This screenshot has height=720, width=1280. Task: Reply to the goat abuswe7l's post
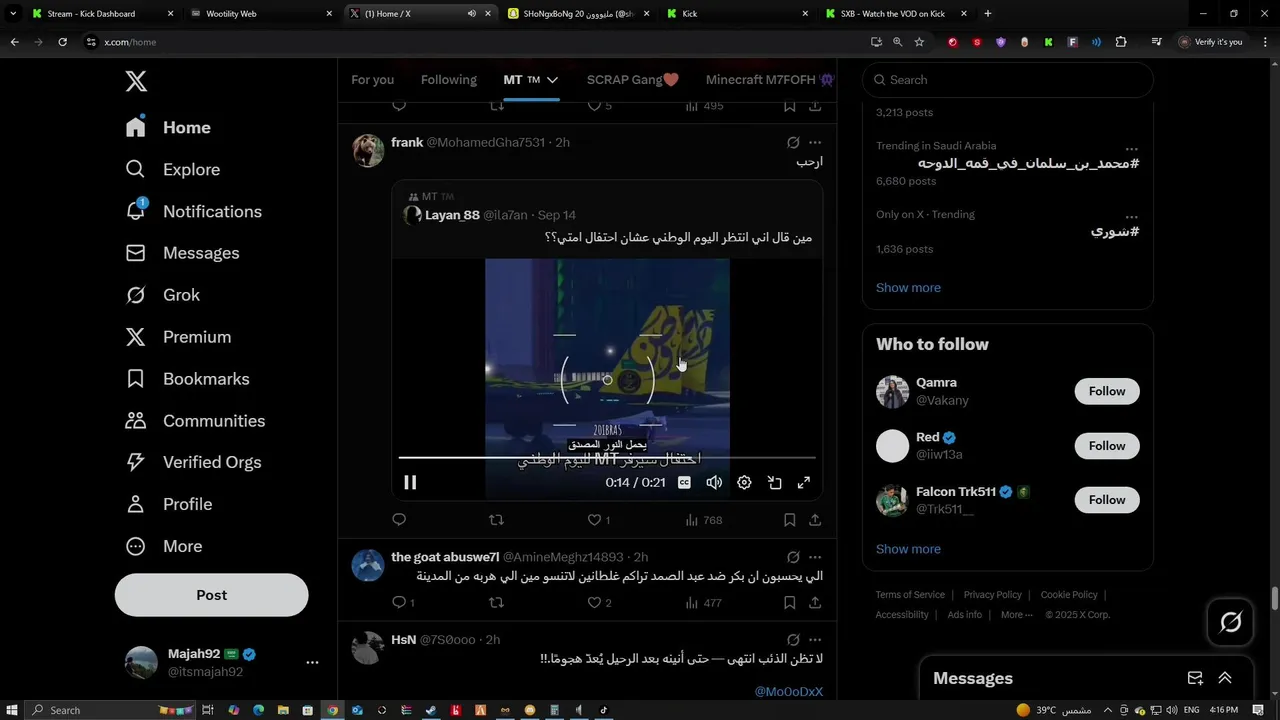403,603
